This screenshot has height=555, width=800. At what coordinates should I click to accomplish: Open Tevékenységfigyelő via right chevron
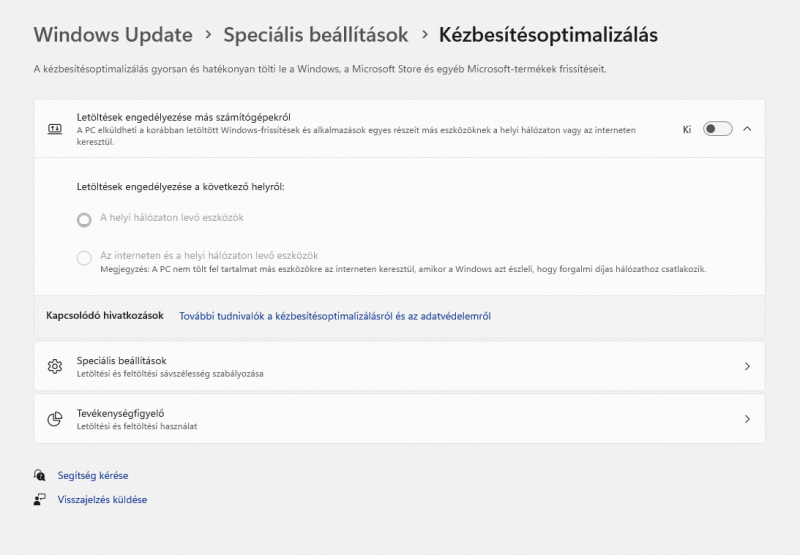[747, 419]
